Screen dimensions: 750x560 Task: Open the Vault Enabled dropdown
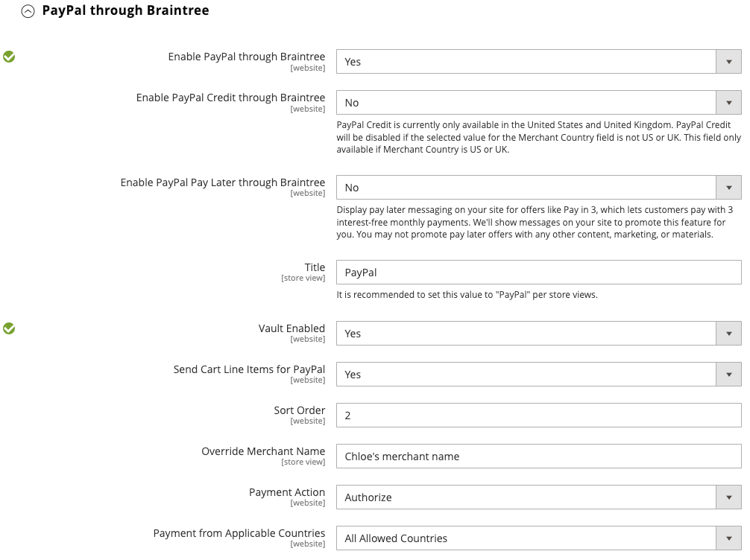point(538,333)
